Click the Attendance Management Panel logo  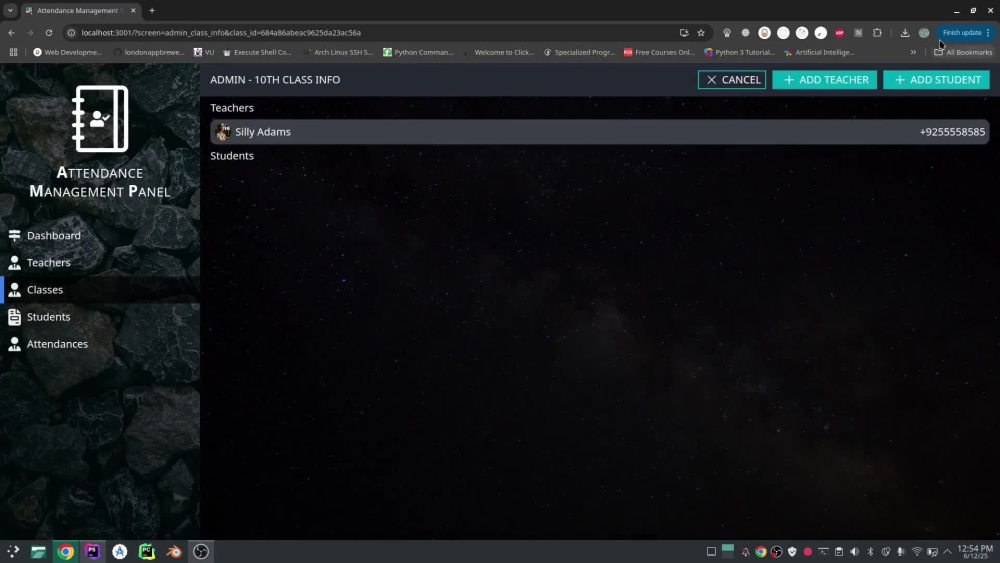coord(100,119)
